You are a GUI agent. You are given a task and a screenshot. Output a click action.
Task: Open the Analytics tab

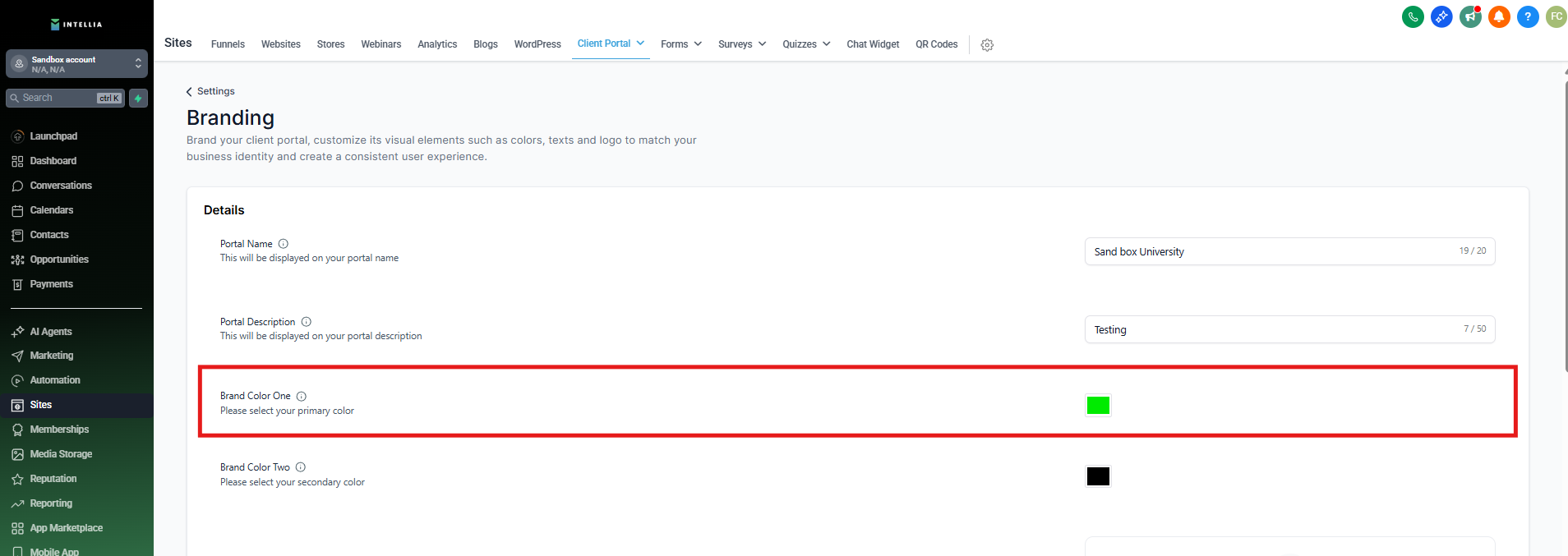tap(437, 44)
